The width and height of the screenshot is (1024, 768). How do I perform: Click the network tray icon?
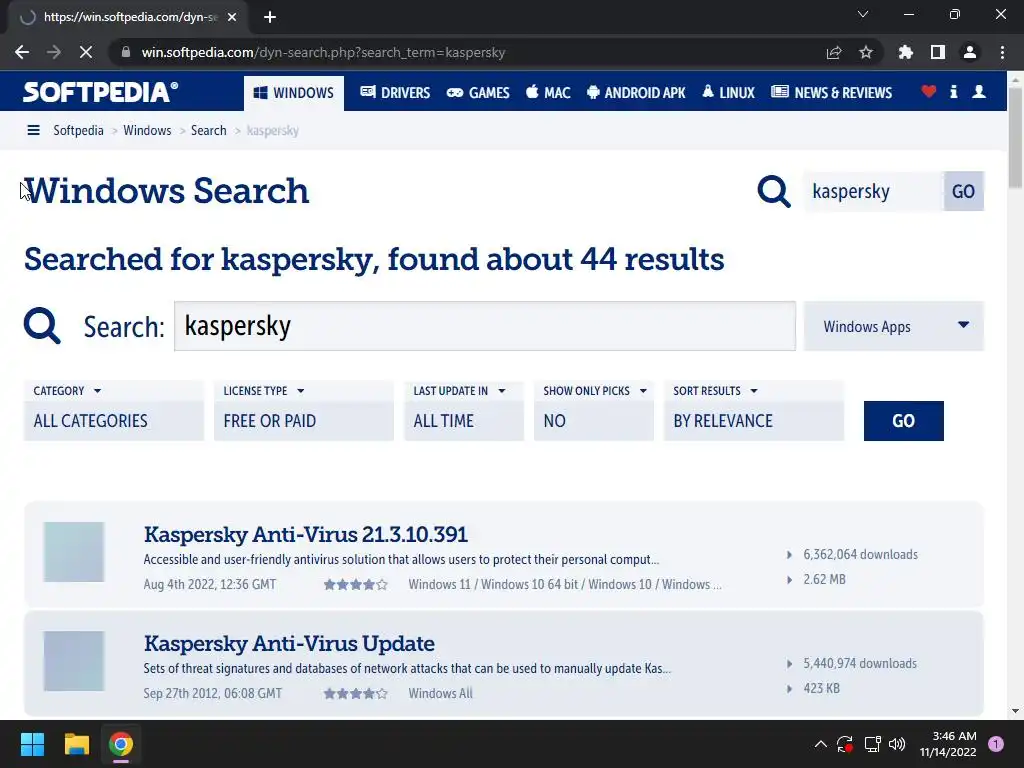(872, 744)
